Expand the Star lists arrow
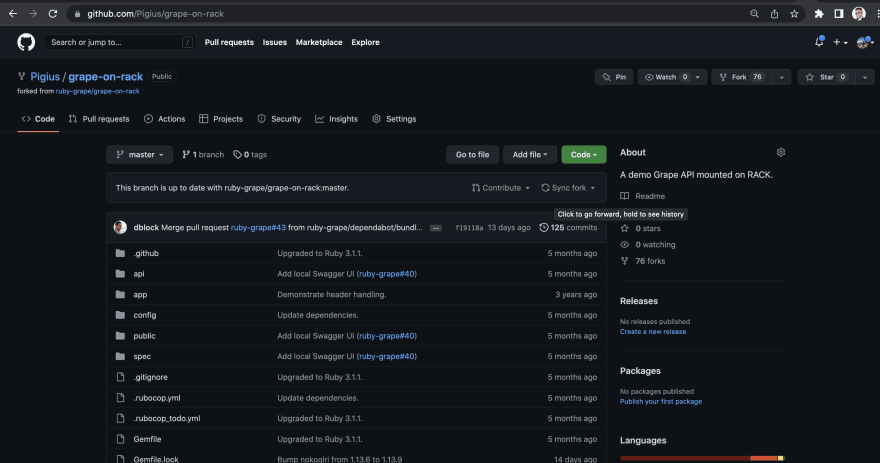The width and height of the screenshot is (880, 463). pos(865,77)
